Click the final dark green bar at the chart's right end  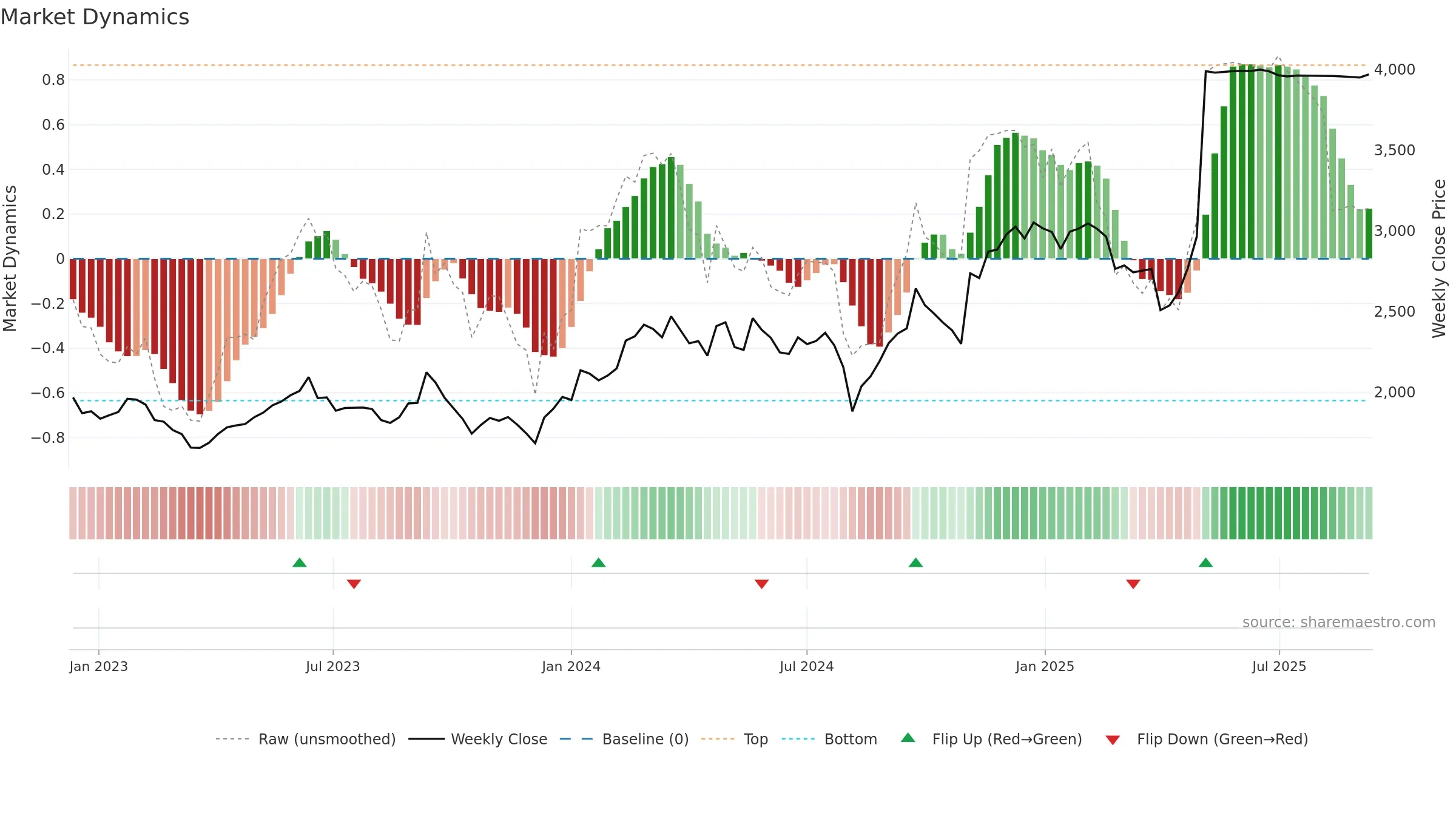[x=1369, y=234]
